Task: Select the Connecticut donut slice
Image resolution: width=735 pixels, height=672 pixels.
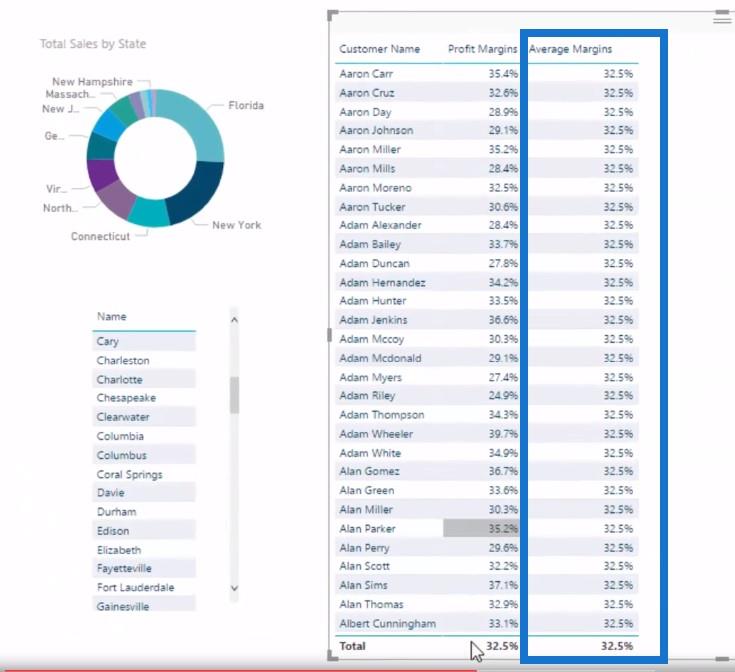Action: click(149, 213)
